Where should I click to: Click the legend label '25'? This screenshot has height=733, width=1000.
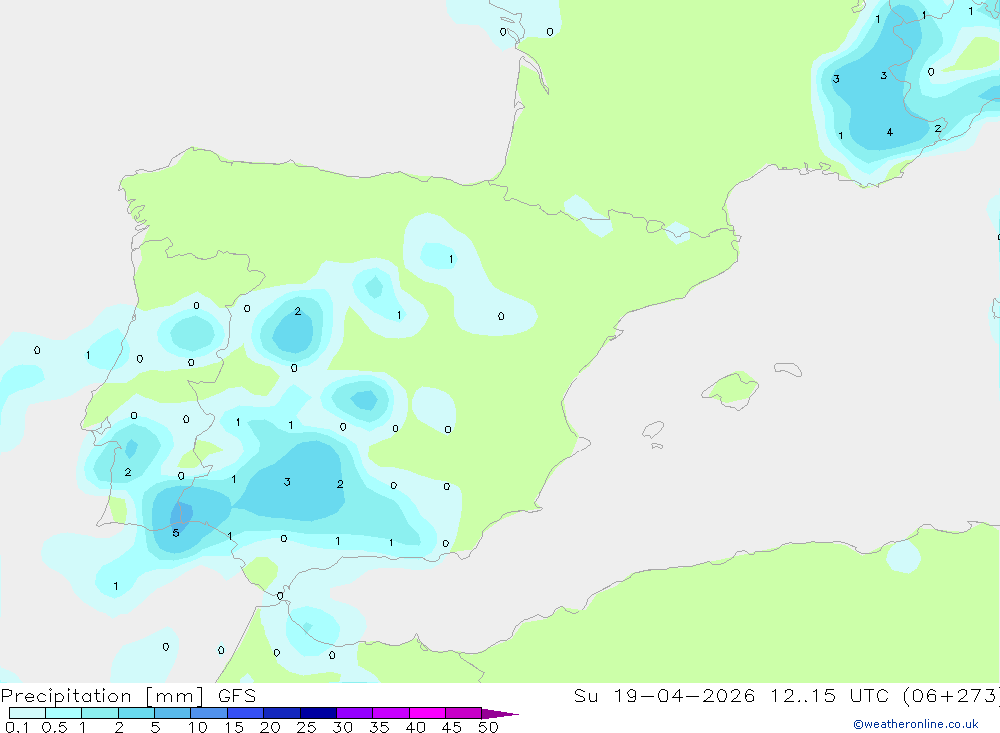pos(307,727)
